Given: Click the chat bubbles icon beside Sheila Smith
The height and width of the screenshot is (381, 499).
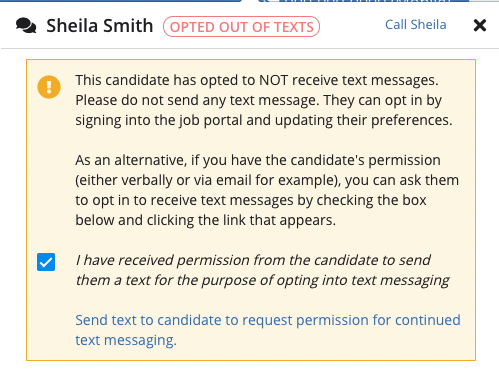Looking at the screenshot, I should [x=26, y=26].
